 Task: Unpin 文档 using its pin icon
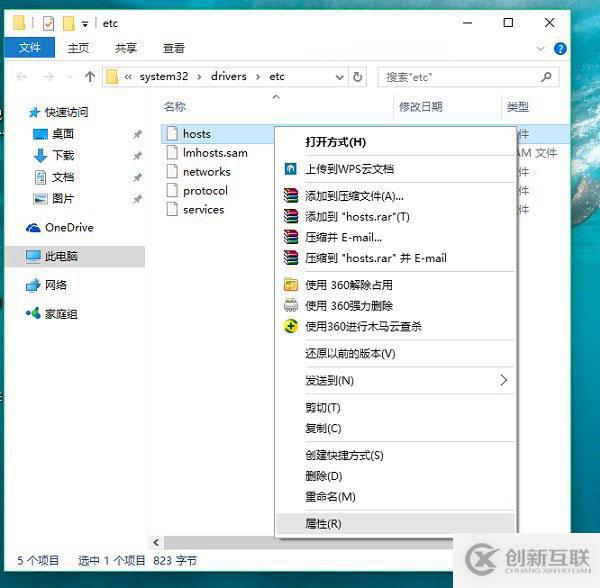(137, 178)
